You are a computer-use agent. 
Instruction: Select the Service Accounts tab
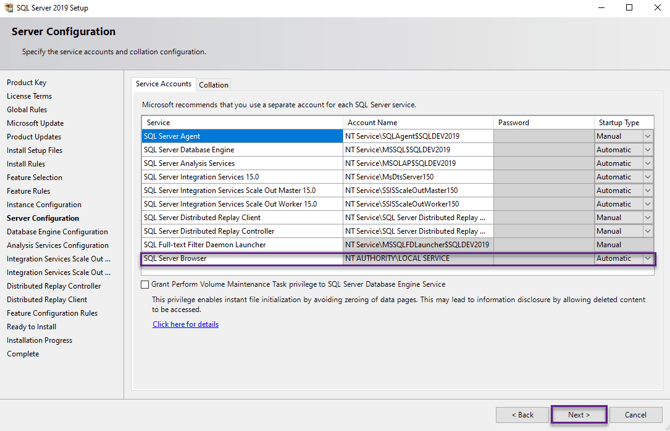[163, 84]
